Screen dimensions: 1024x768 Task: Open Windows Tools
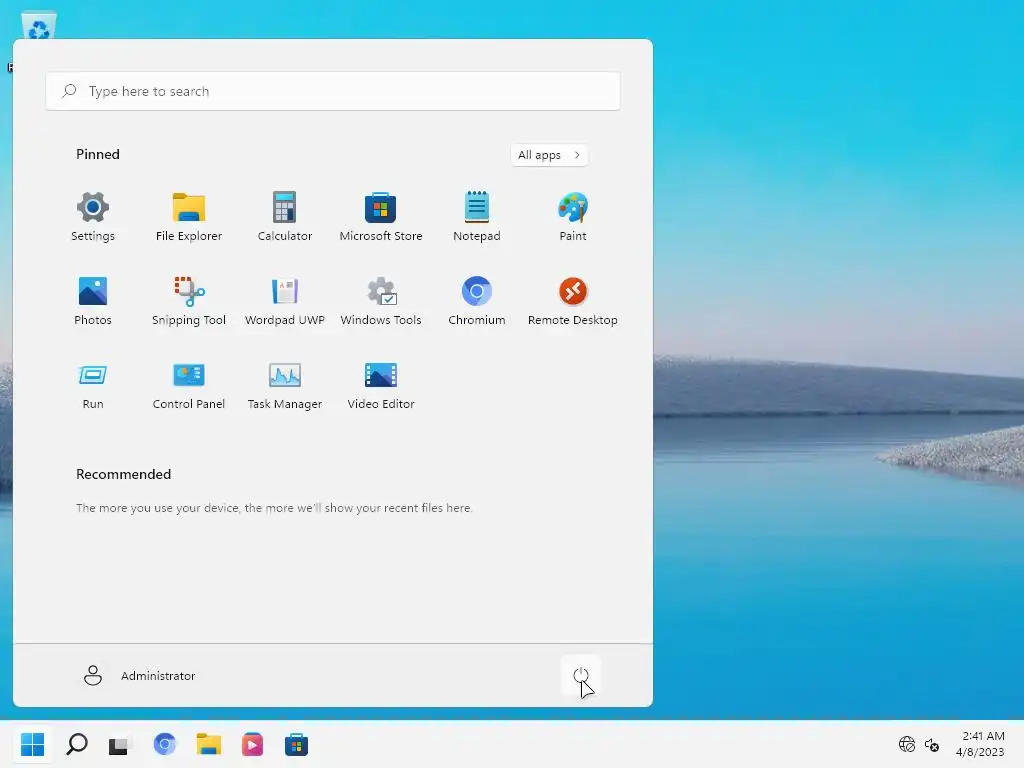click(x=381, y=301)
